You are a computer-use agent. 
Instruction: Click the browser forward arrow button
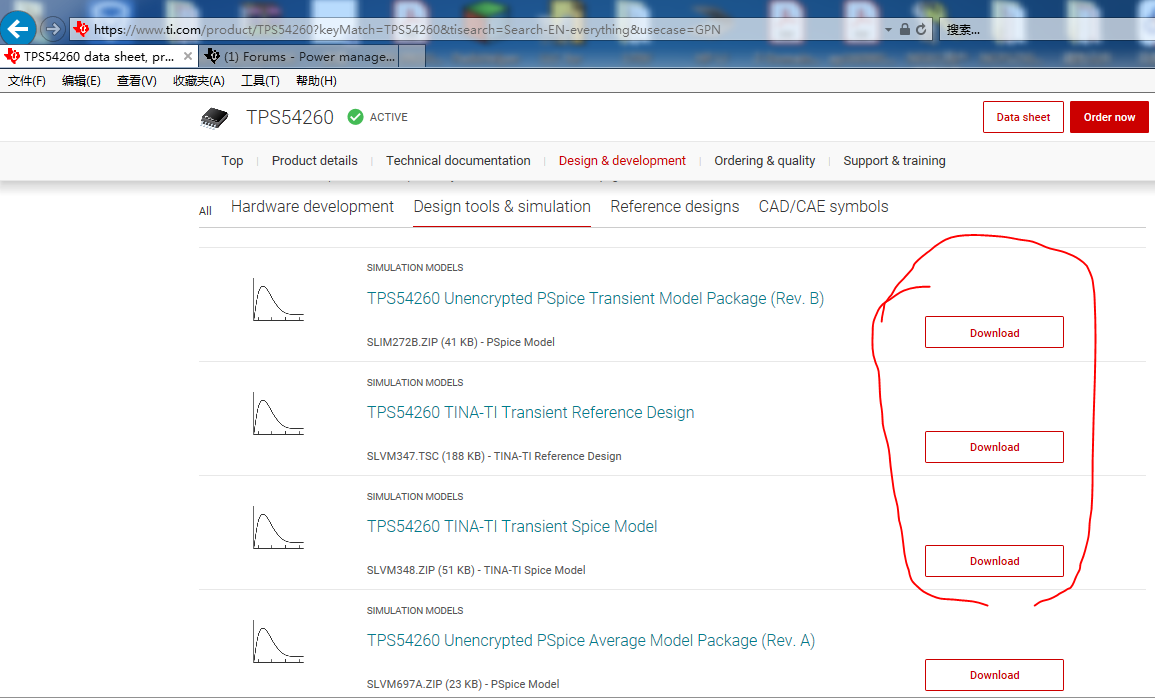(52, 29)
